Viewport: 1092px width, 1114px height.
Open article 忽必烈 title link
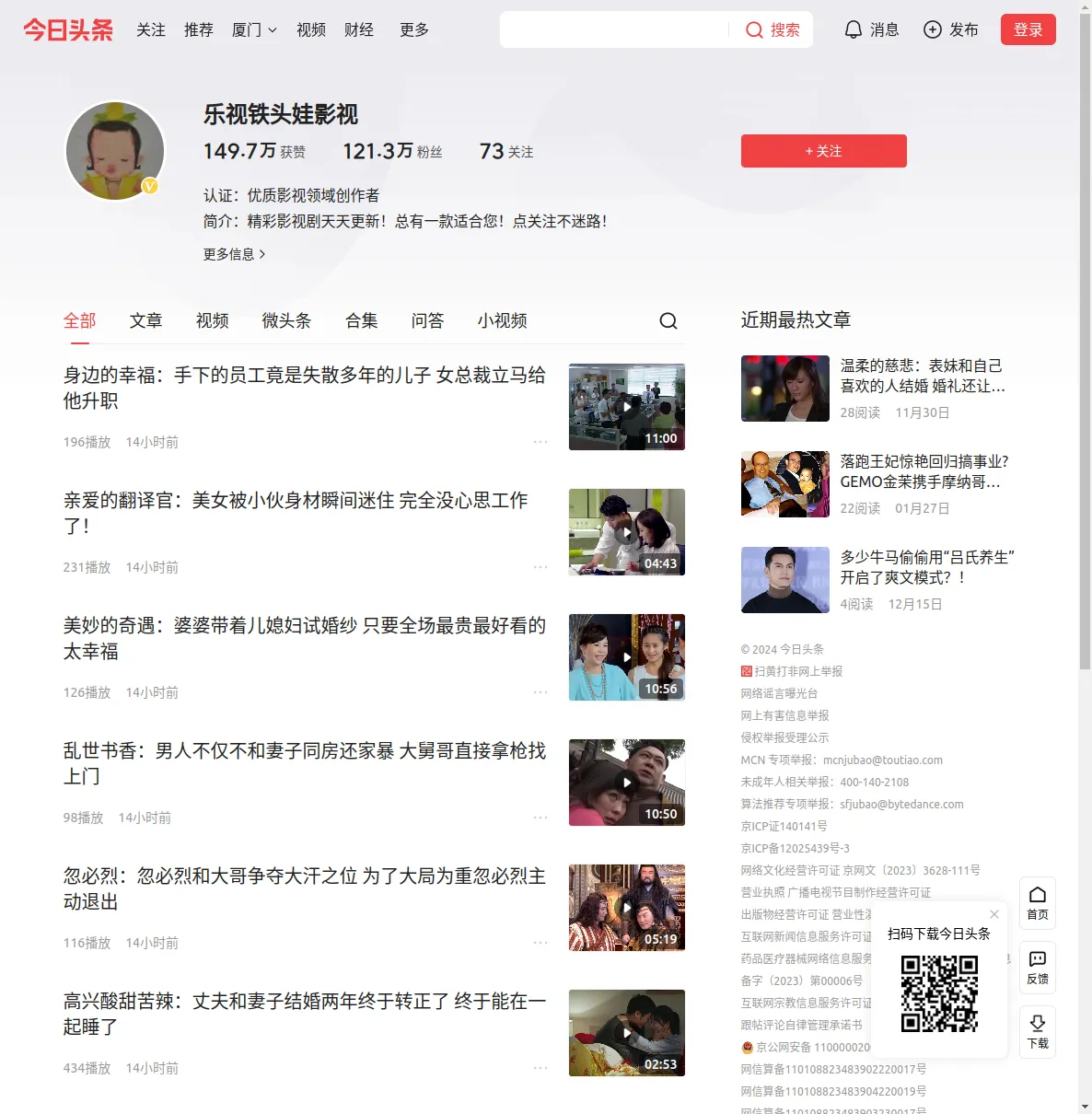[x=305, y=888]
